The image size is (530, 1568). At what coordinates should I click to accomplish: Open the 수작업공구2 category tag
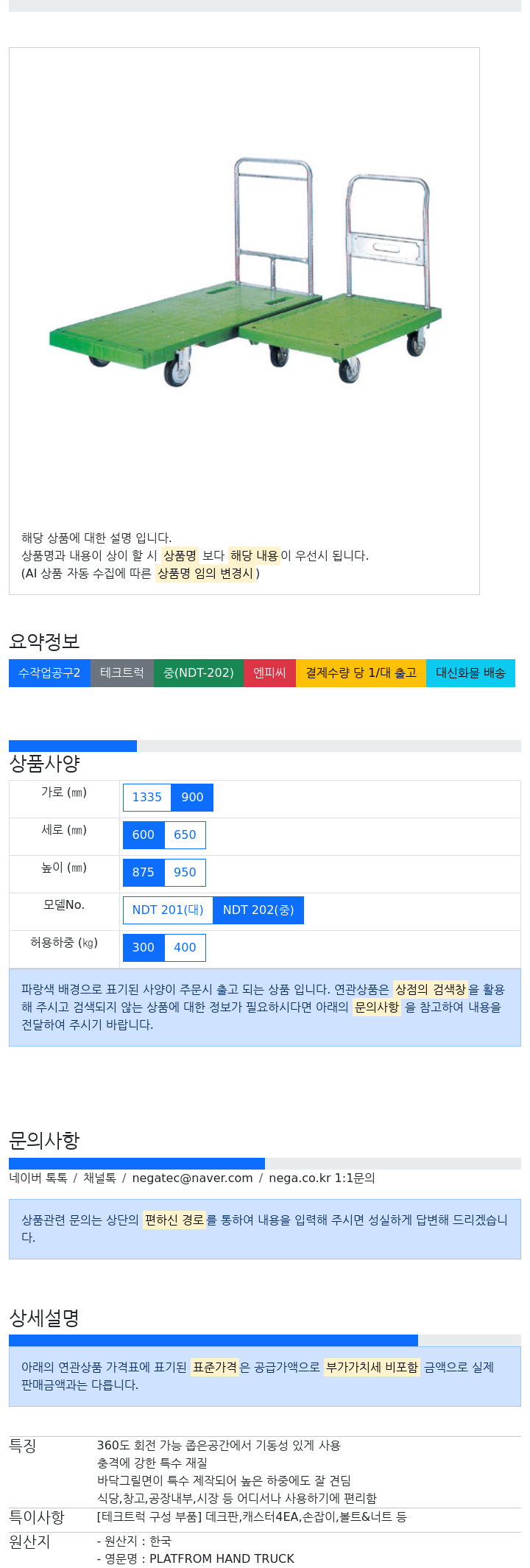pyautogui.click(x=49, y=673)
